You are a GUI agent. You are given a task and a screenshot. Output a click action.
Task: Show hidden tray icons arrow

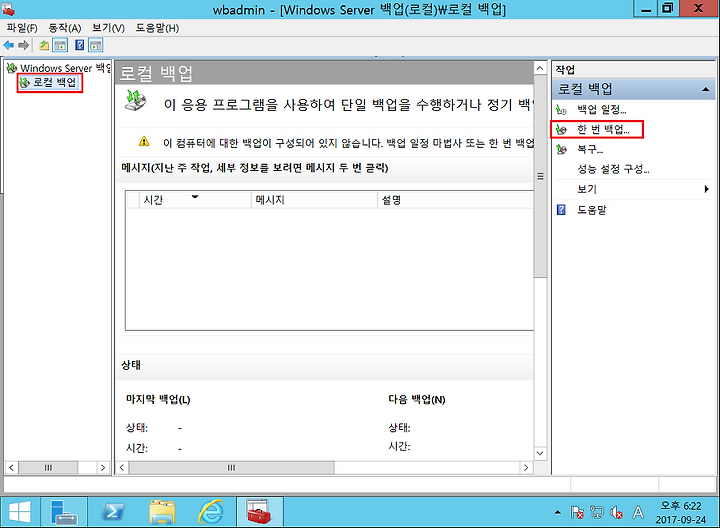557,512
